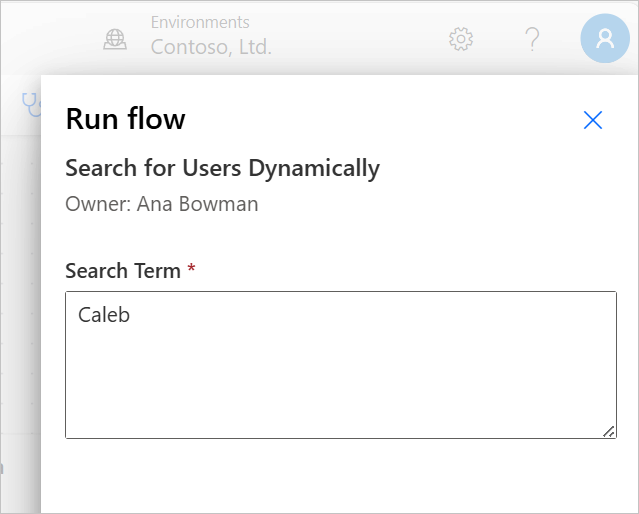Click the Search Term field label
Viewport: 639px width, 514px height.
pos(123,271)
